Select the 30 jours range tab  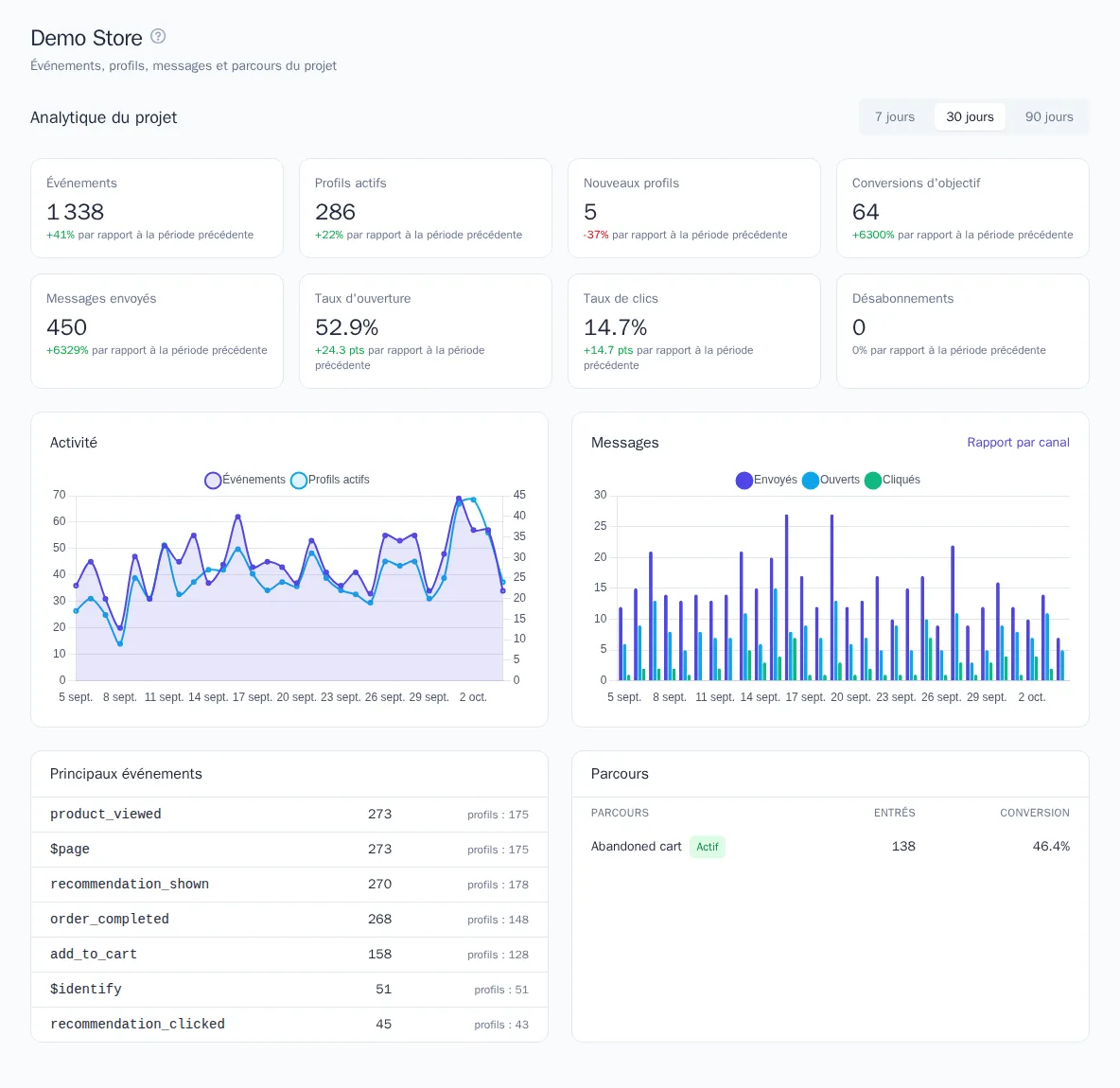point(970,116)
